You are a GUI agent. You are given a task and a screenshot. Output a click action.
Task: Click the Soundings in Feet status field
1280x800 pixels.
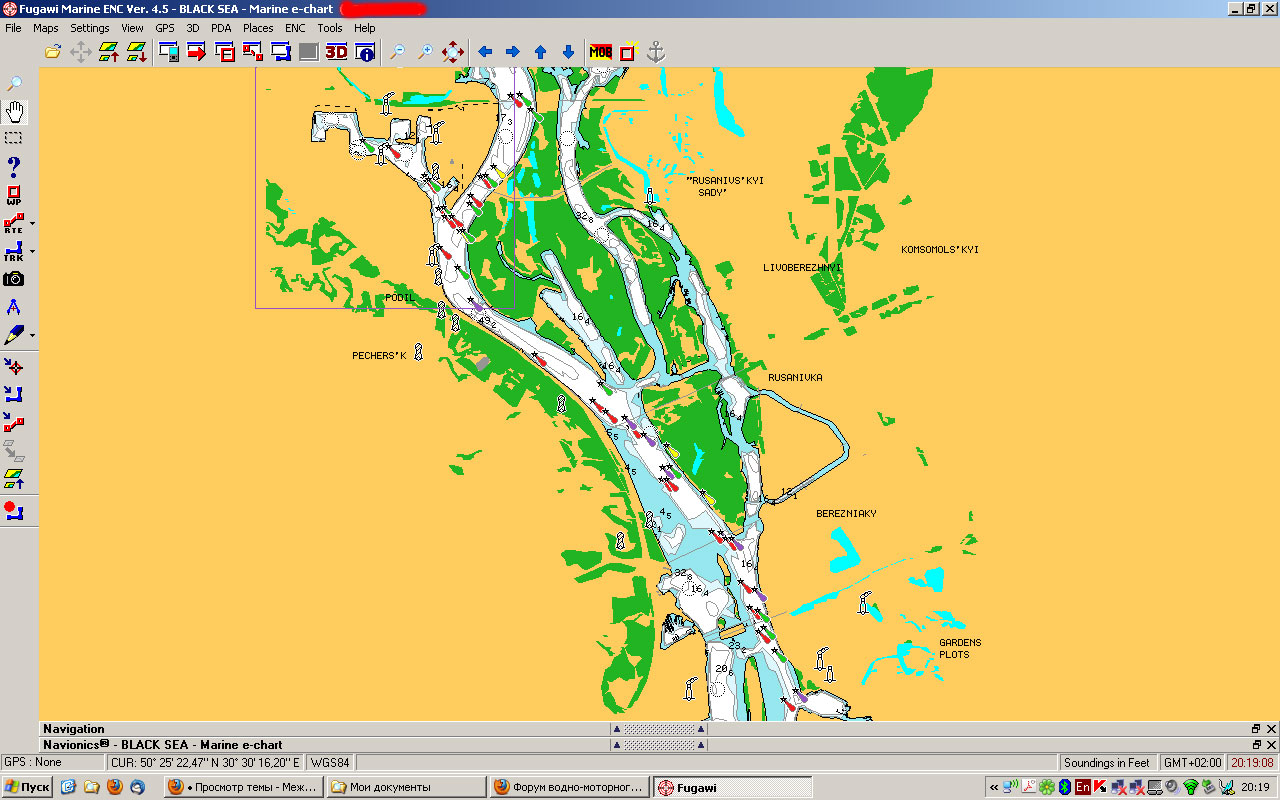coord(1106,762)
